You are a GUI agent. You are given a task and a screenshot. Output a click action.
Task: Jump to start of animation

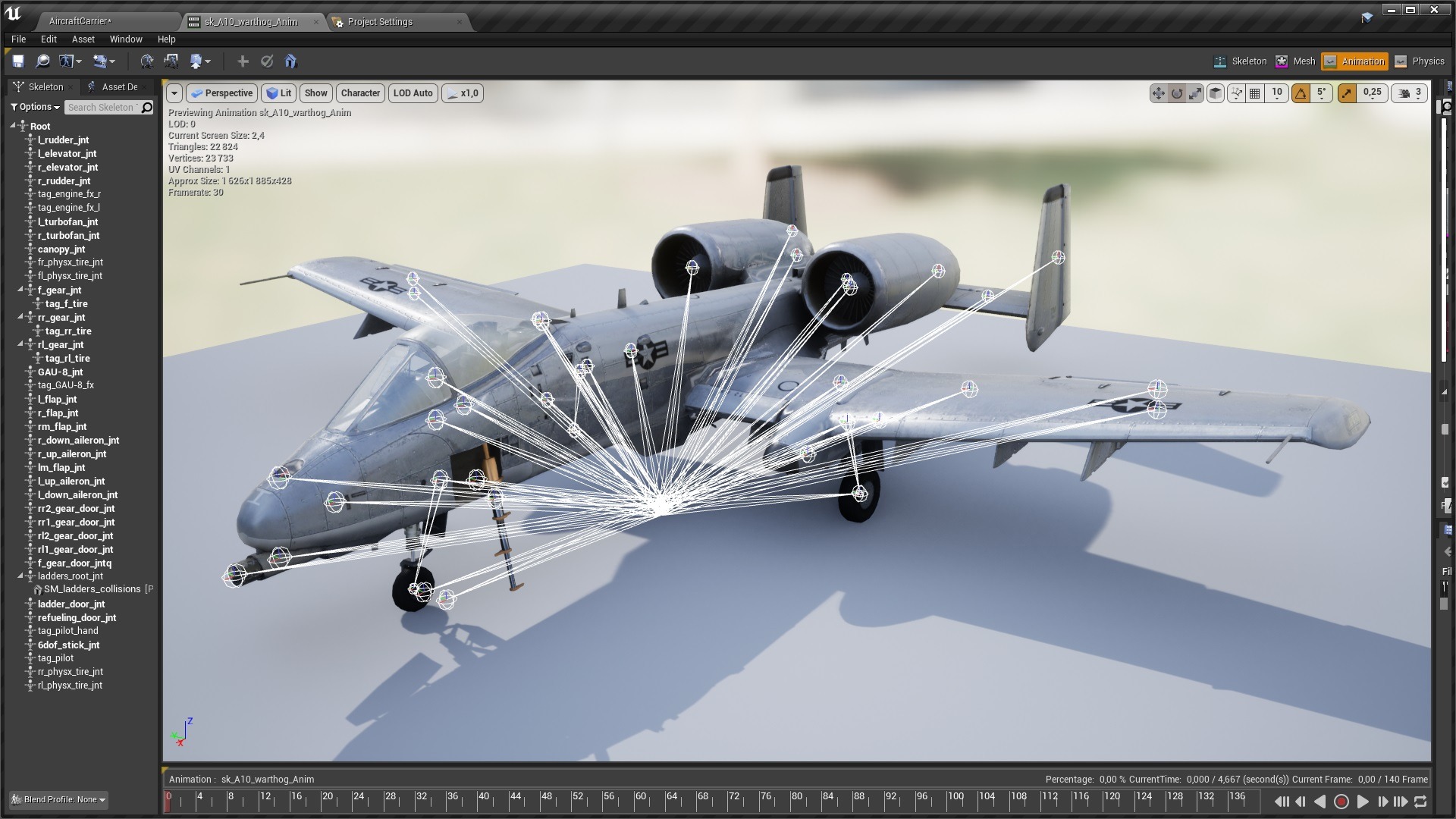pos(1282,802)
